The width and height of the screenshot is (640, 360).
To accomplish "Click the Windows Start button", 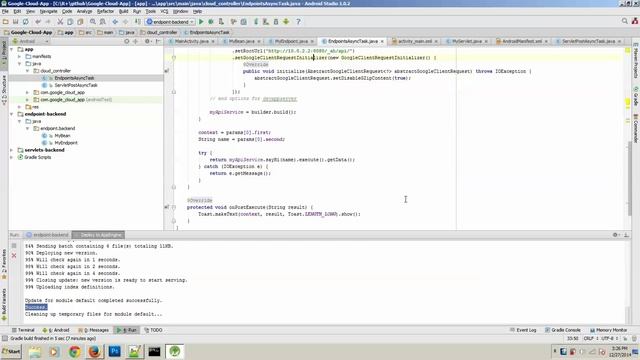I will (x=11, y=351).
